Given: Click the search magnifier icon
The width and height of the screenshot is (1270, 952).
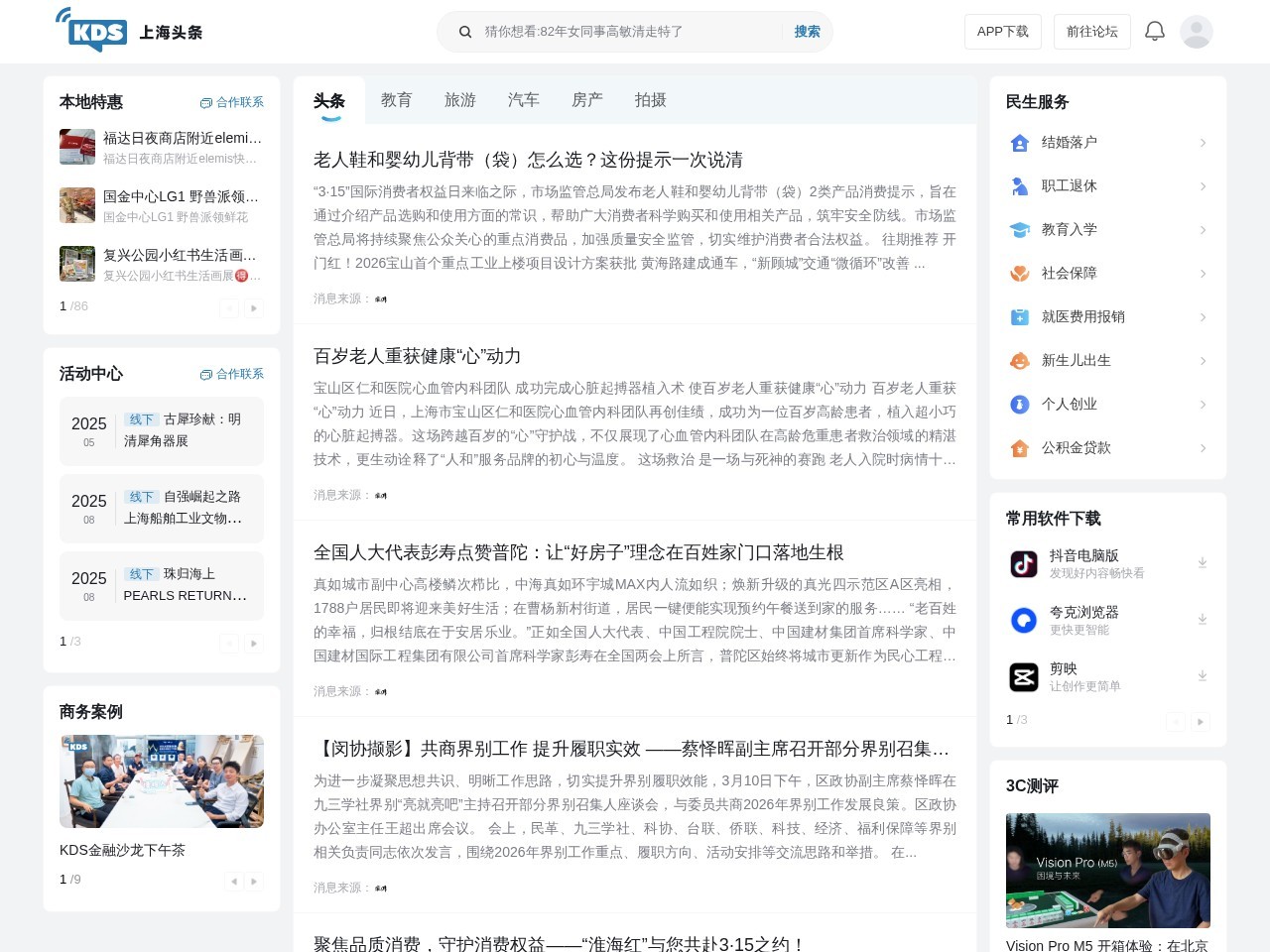Looking at the screenshot, I should (x=464, y=32).
